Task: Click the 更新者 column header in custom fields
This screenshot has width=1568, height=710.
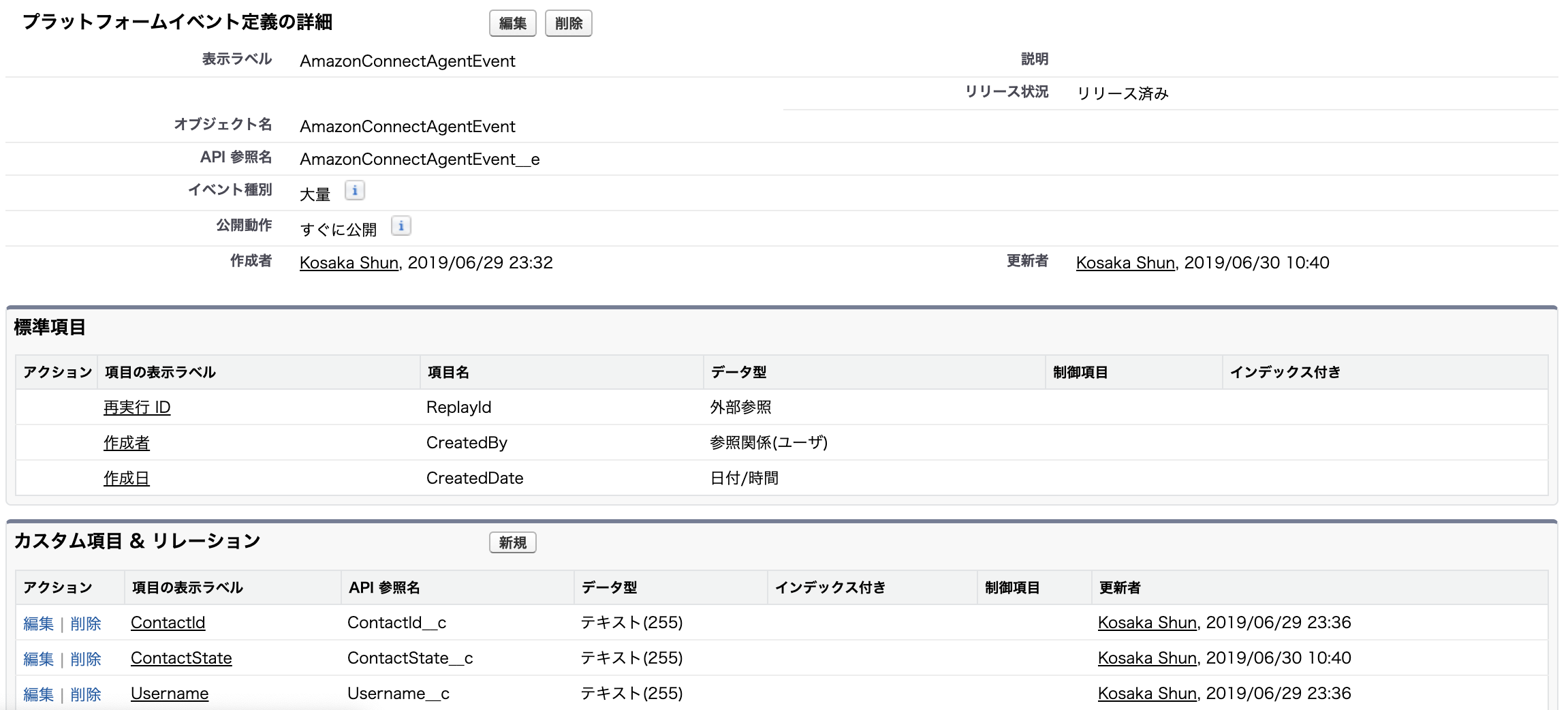Action: tap(1120, 587)
